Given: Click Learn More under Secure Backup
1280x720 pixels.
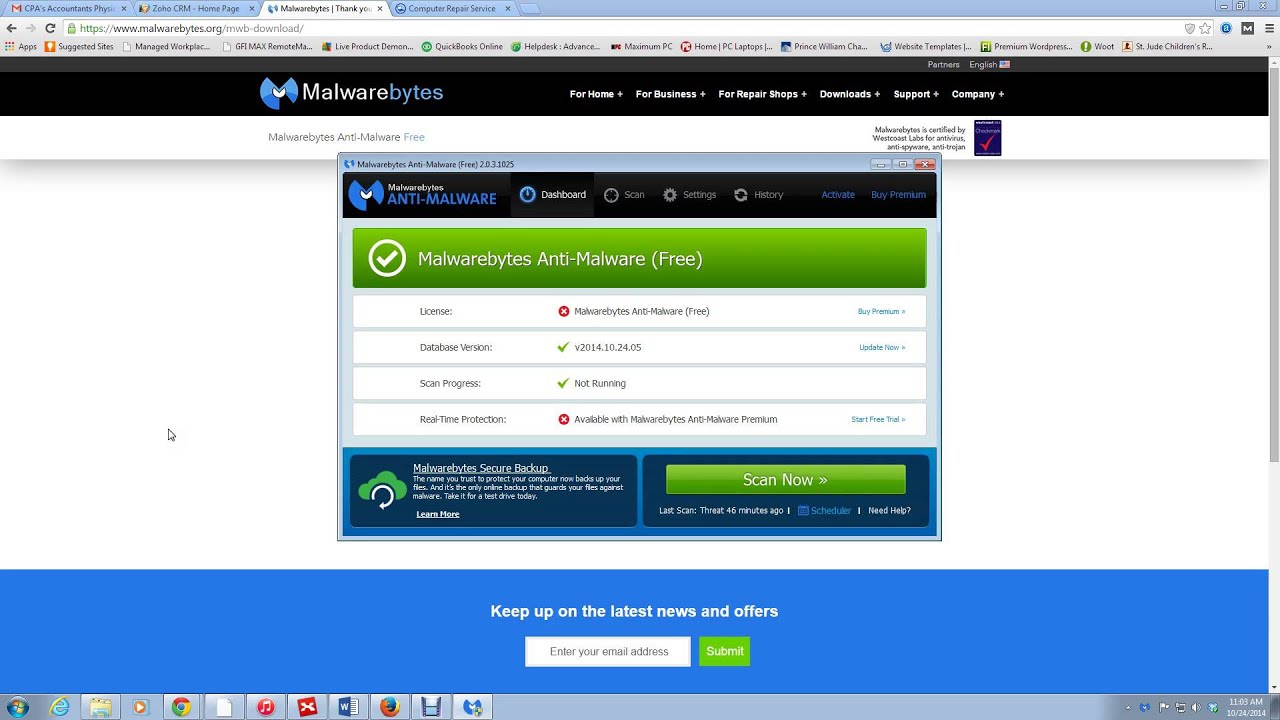Looking at the screenshot, I should [438, 514].
